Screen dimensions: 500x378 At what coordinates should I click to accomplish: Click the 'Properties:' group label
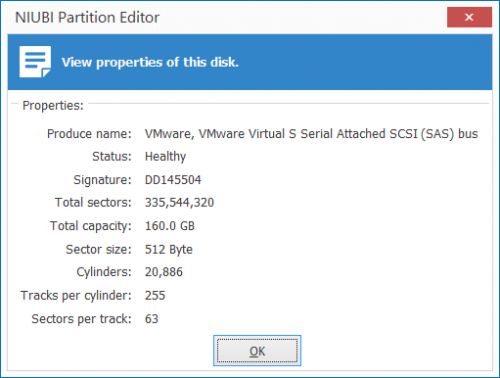click(x=53, y=105)
